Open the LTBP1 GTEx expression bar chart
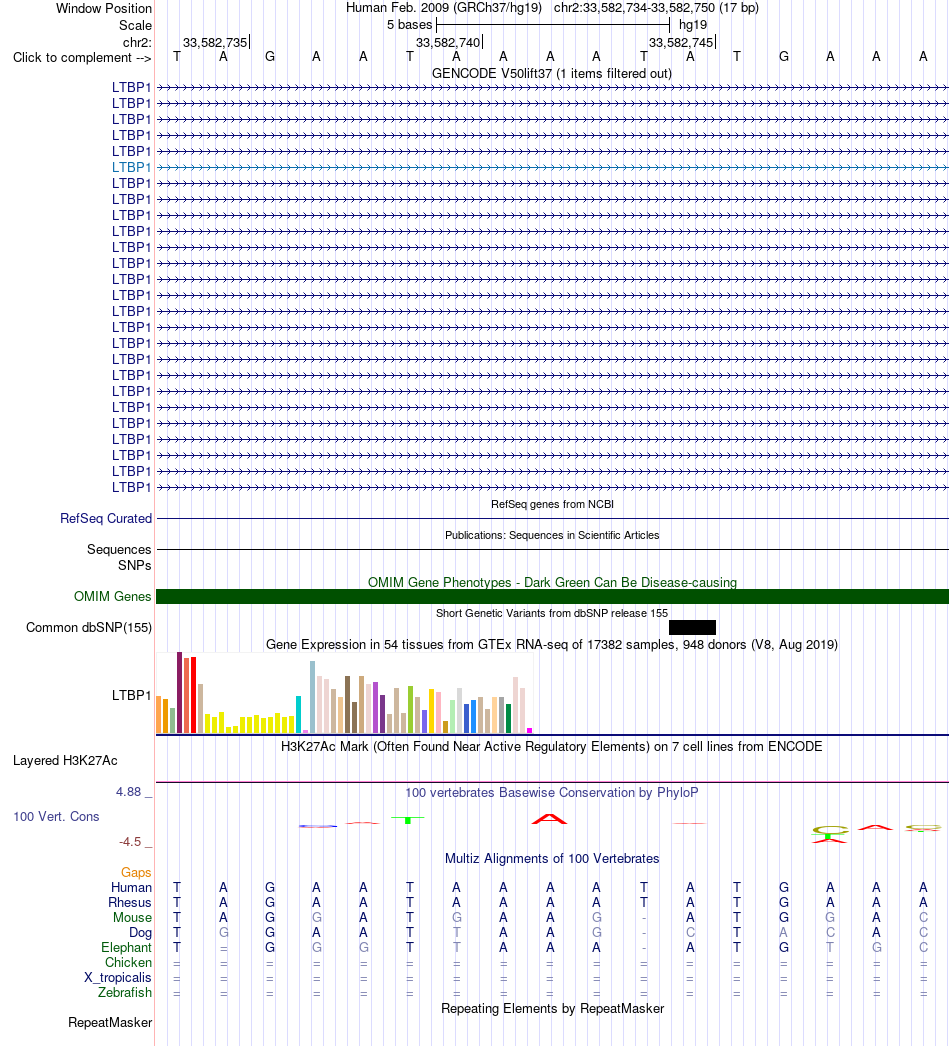 [344, 693]
